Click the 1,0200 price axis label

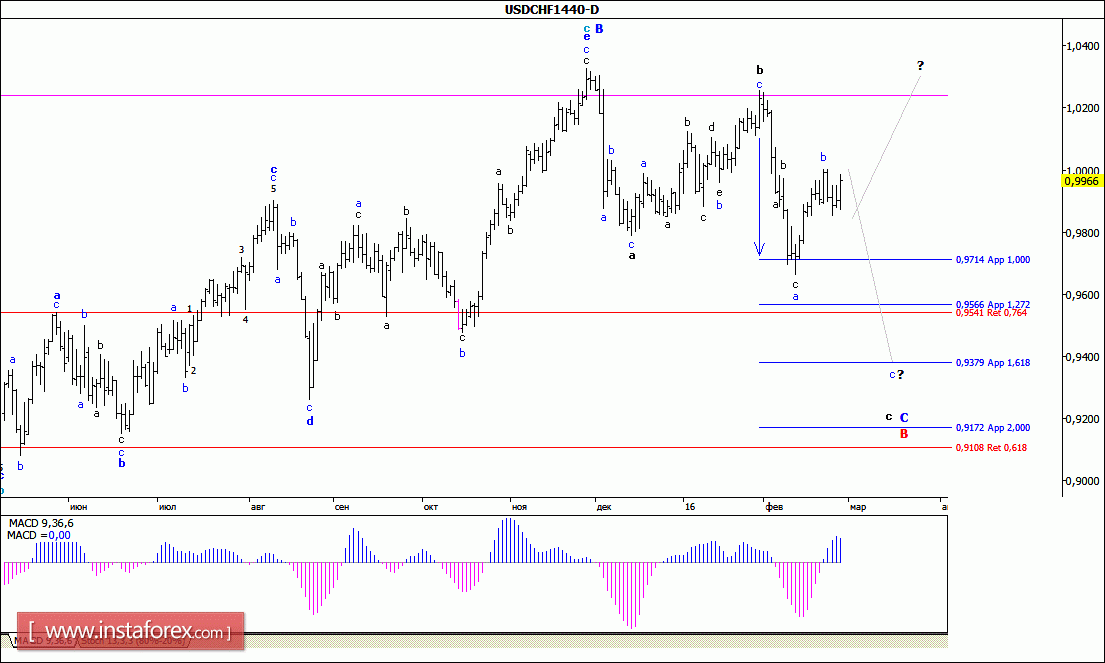pyautogui.click(x=1082, y=109)
